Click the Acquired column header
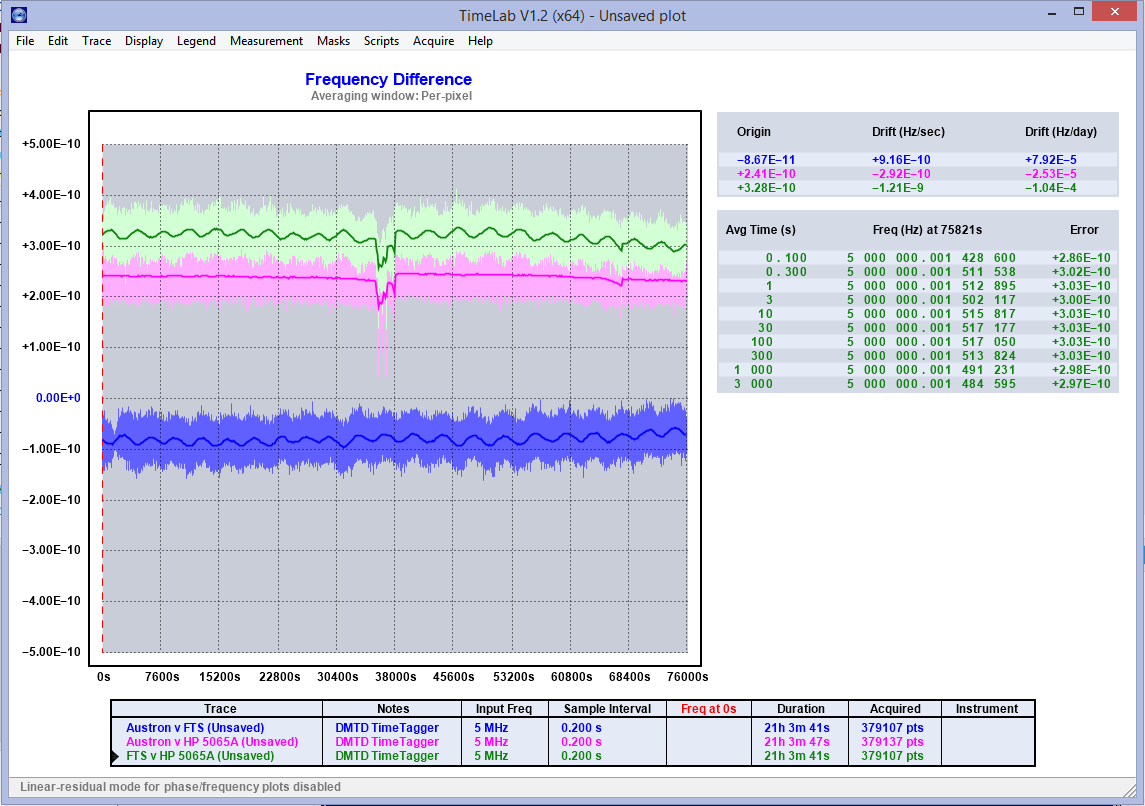This screenshot has height=806, width=1145. pyautogui.click(x=895, y=709)
